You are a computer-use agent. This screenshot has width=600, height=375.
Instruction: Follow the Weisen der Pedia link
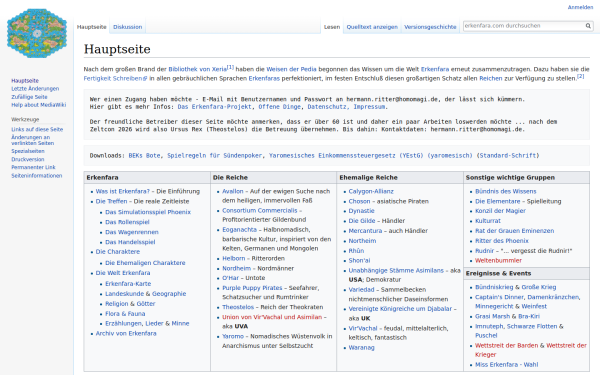pyautogui.click(x=291, y=69)
